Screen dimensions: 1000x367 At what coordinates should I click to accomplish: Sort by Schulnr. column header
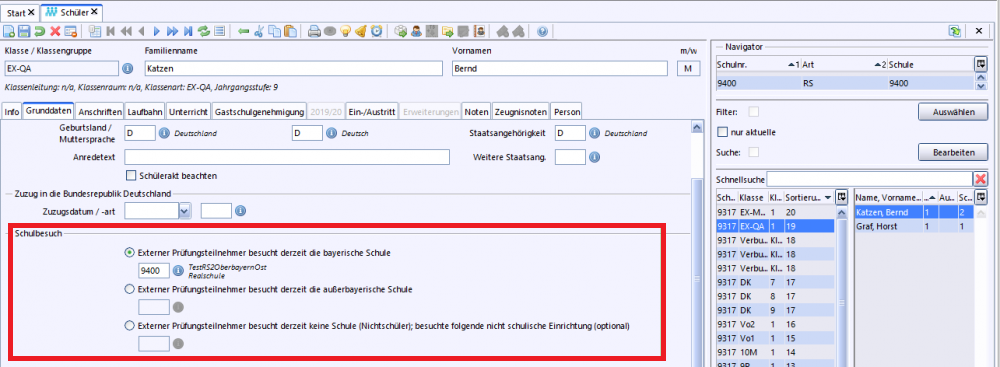(x=758, y=64)
